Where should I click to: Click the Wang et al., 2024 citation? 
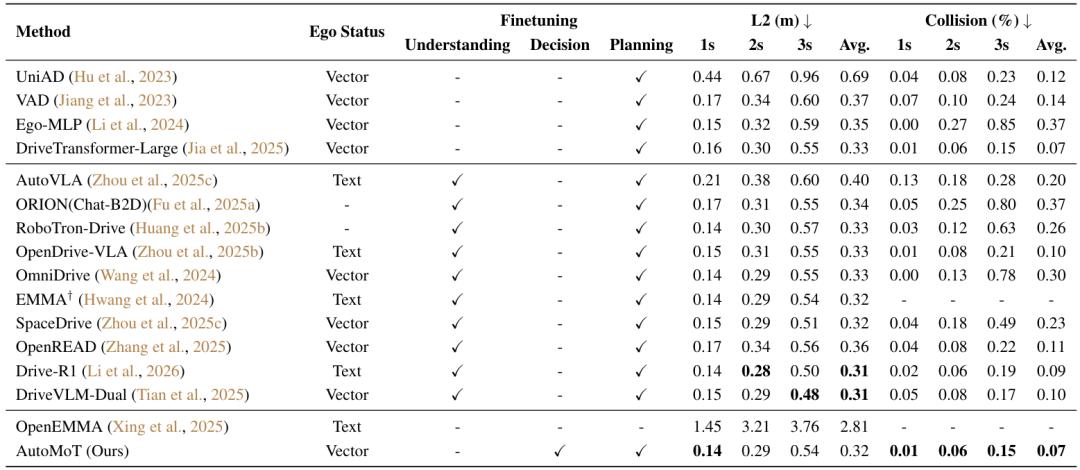pyautogui.click(x=158, y=276)
